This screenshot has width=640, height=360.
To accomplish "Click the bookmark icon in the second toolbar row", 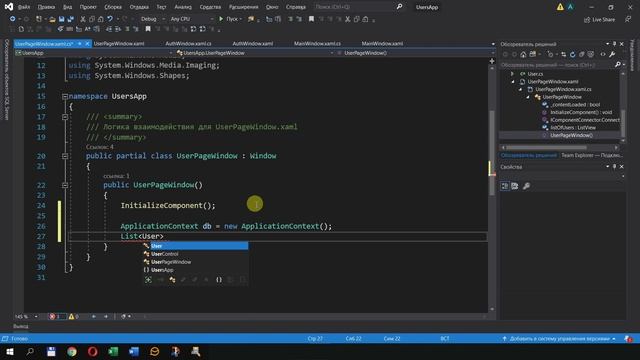I will point(148,29).
